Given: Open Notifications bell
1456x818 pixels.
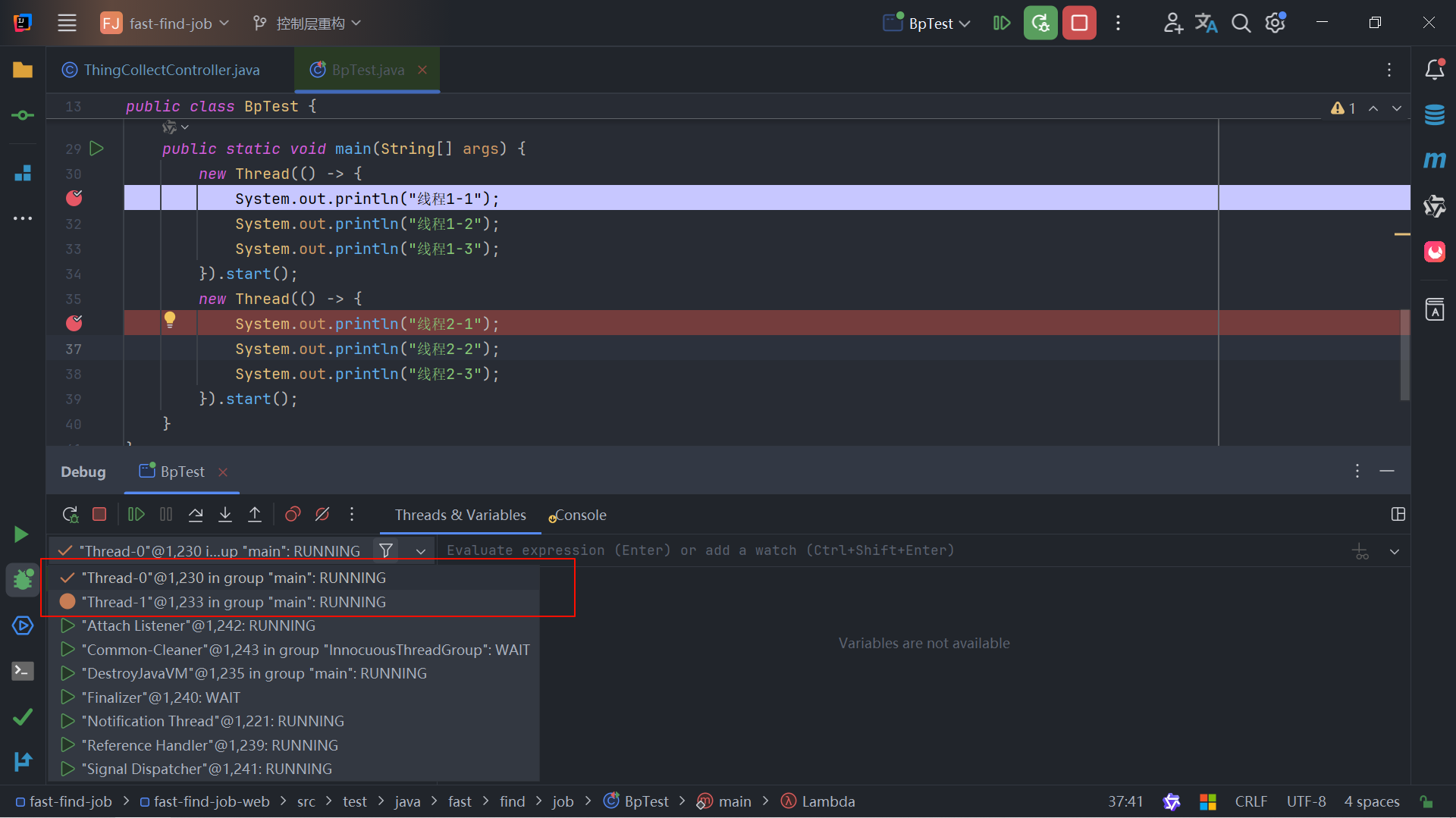Looking at the screenshot, I should (1435, 70).
